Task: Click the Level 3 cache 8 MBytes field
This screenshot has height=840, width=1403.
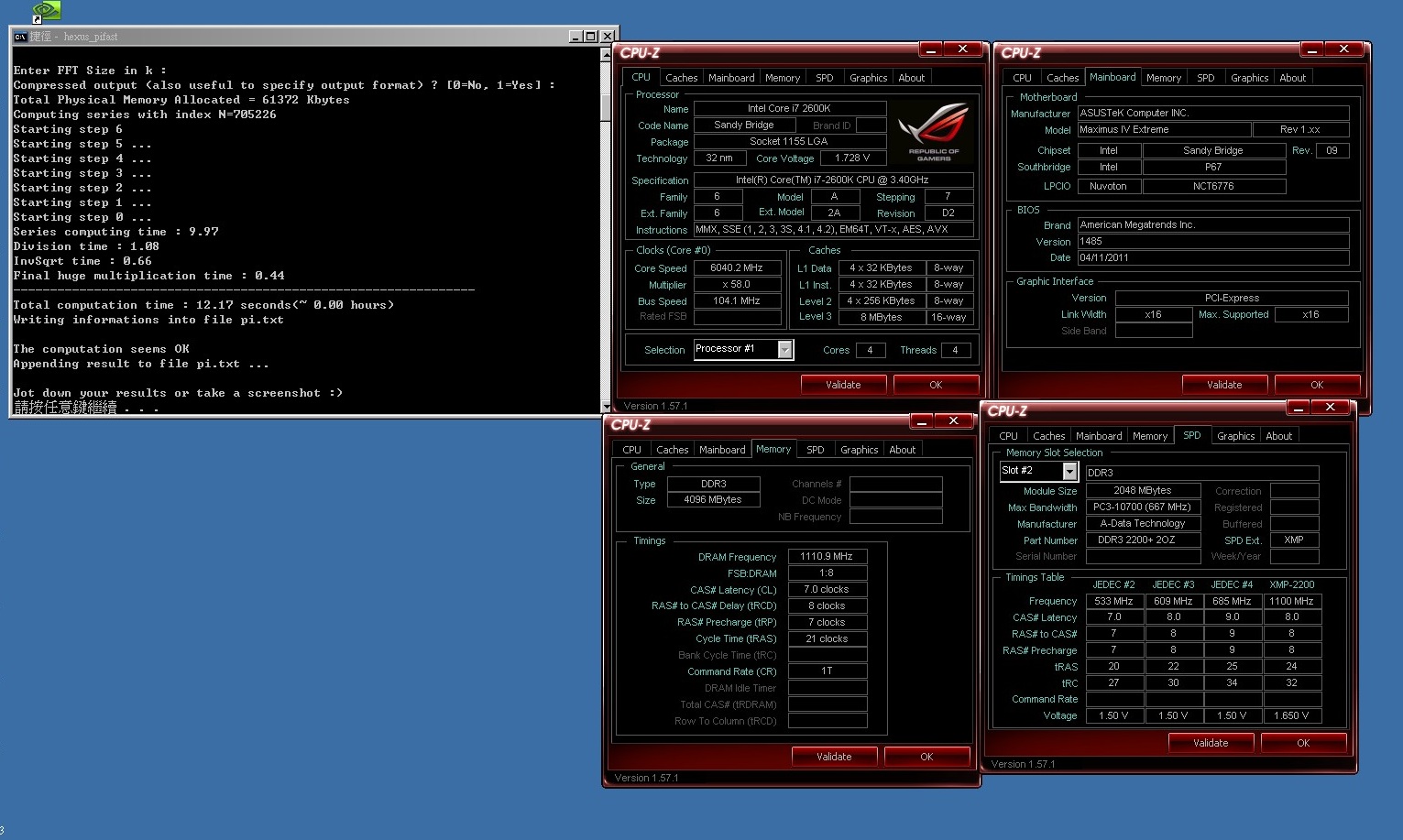Action: tap(881, 317)
